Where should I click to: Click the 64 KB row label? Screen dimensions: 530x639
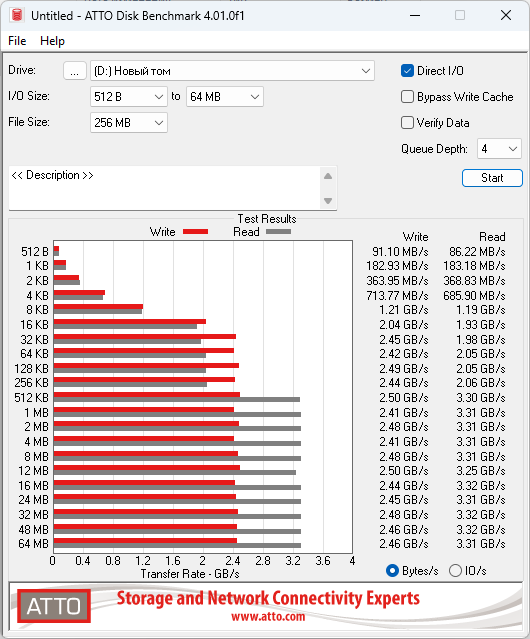point(34,354)
